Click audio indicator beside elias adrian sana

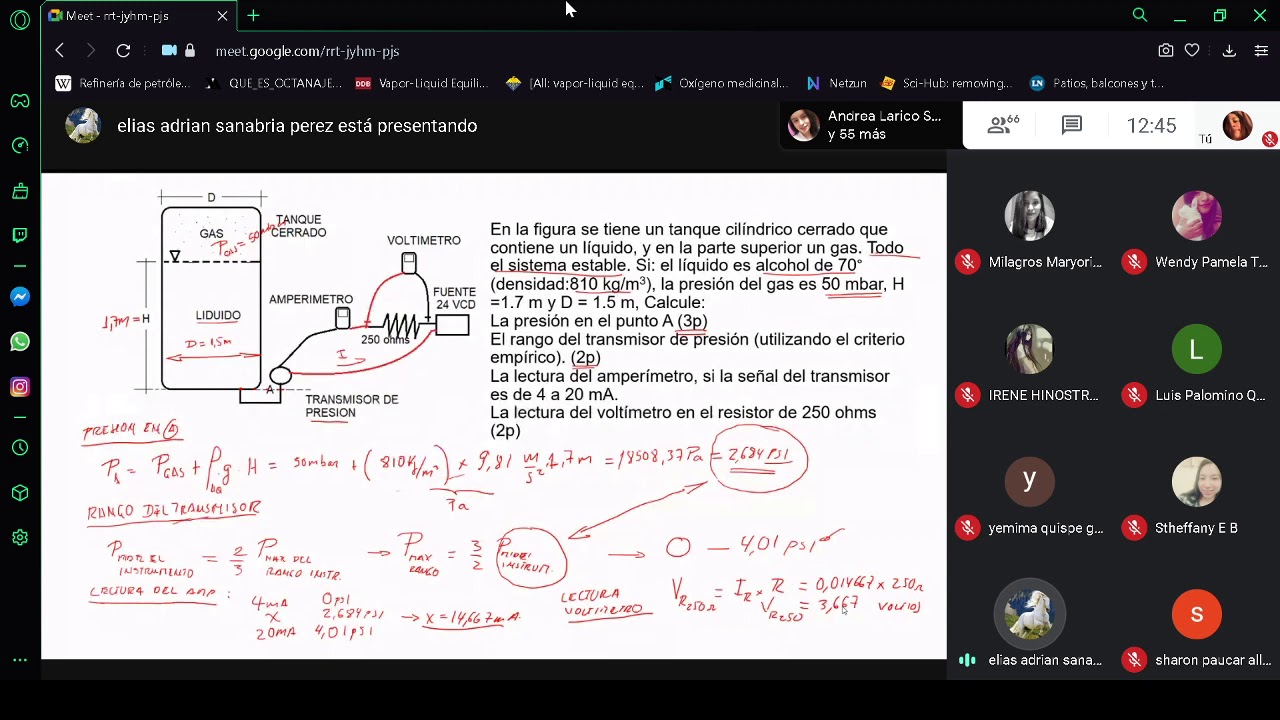pyautogui.click(x=967, y=660)
